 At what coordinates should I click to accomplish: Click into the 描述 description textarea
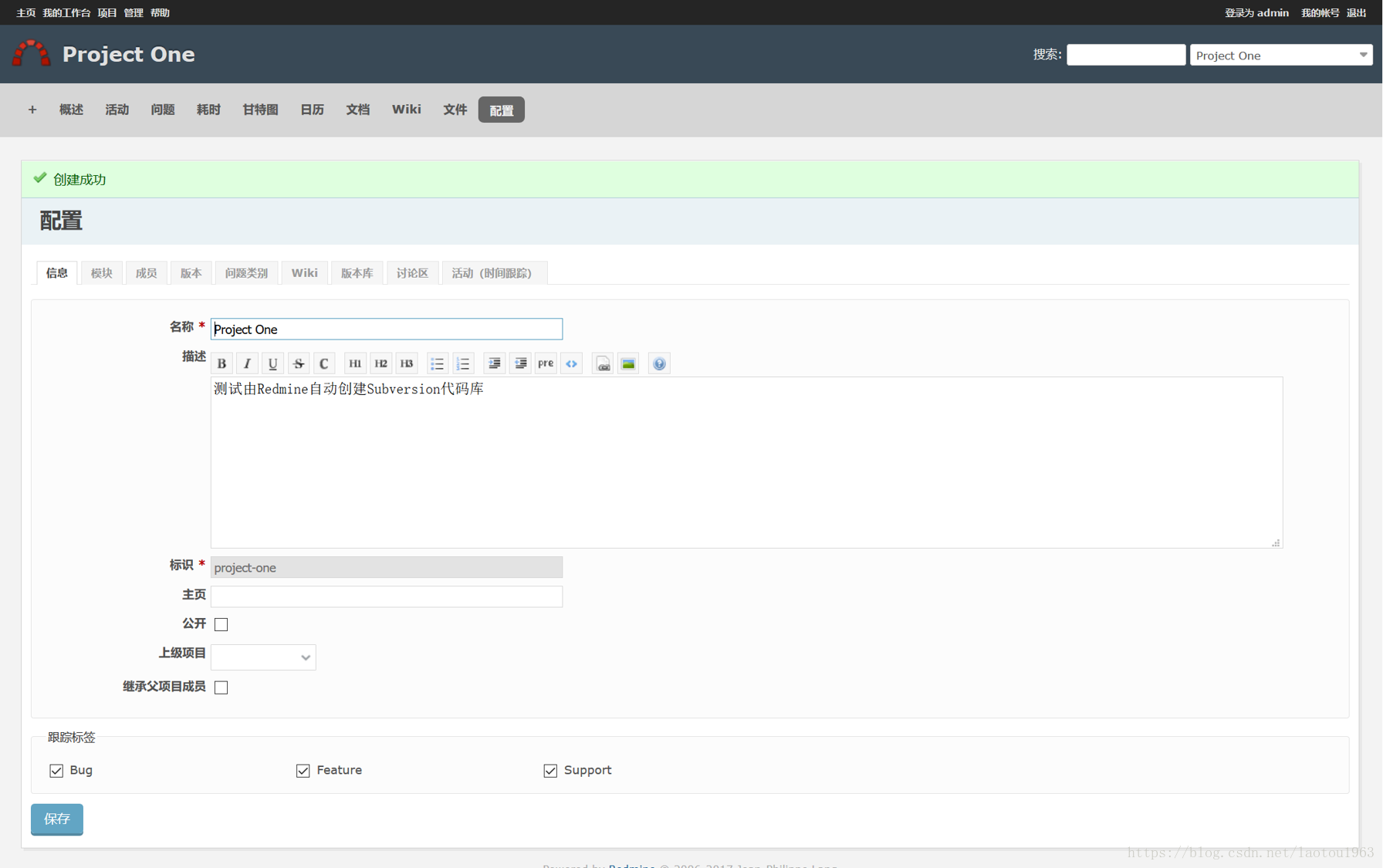point(746,463)
